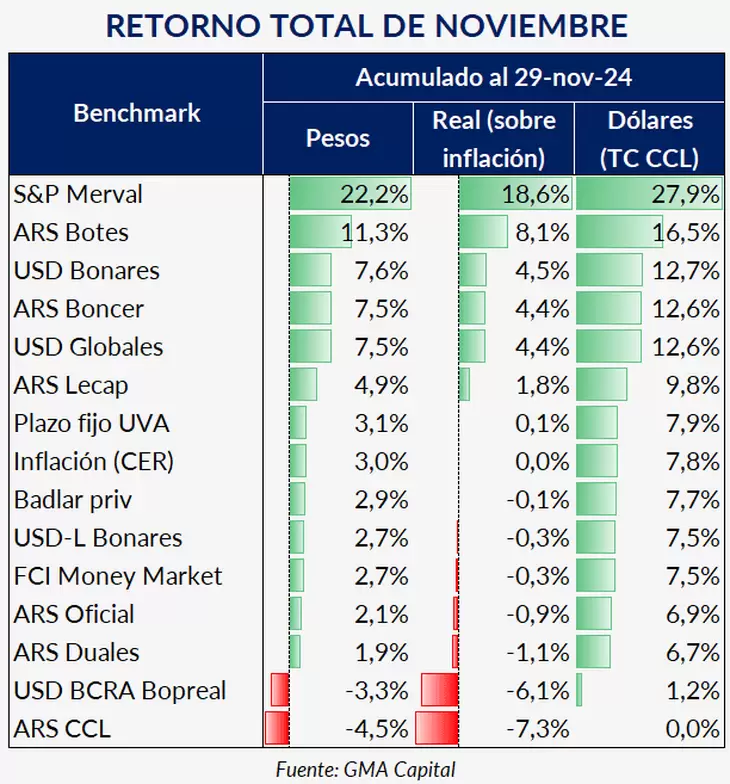Click the red bar for ARS CCL Pesos
The image size is (730, 784).
[x=277, y=728]
